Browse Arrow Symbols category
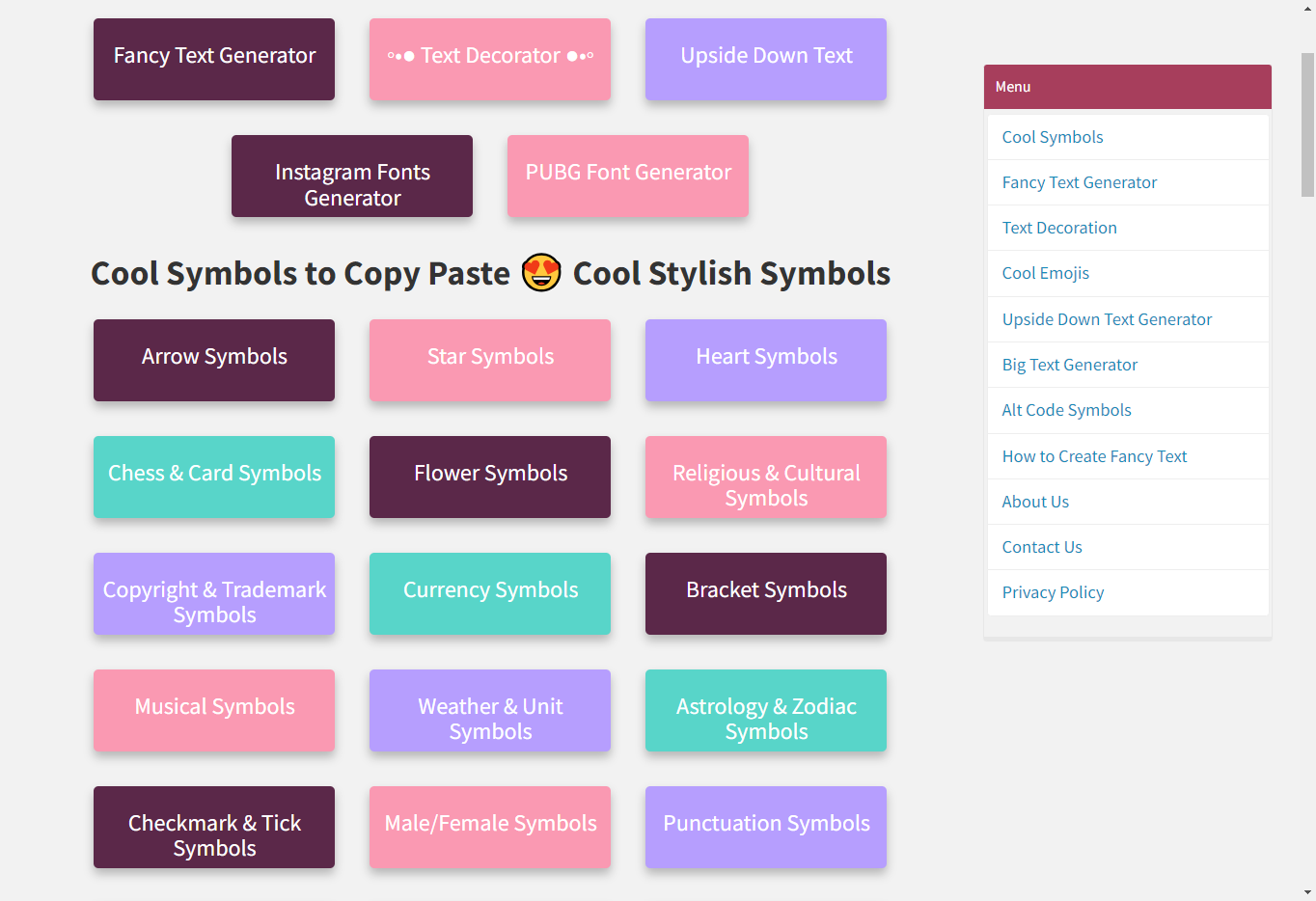The image size is (1316, 901). coord(214,359)
